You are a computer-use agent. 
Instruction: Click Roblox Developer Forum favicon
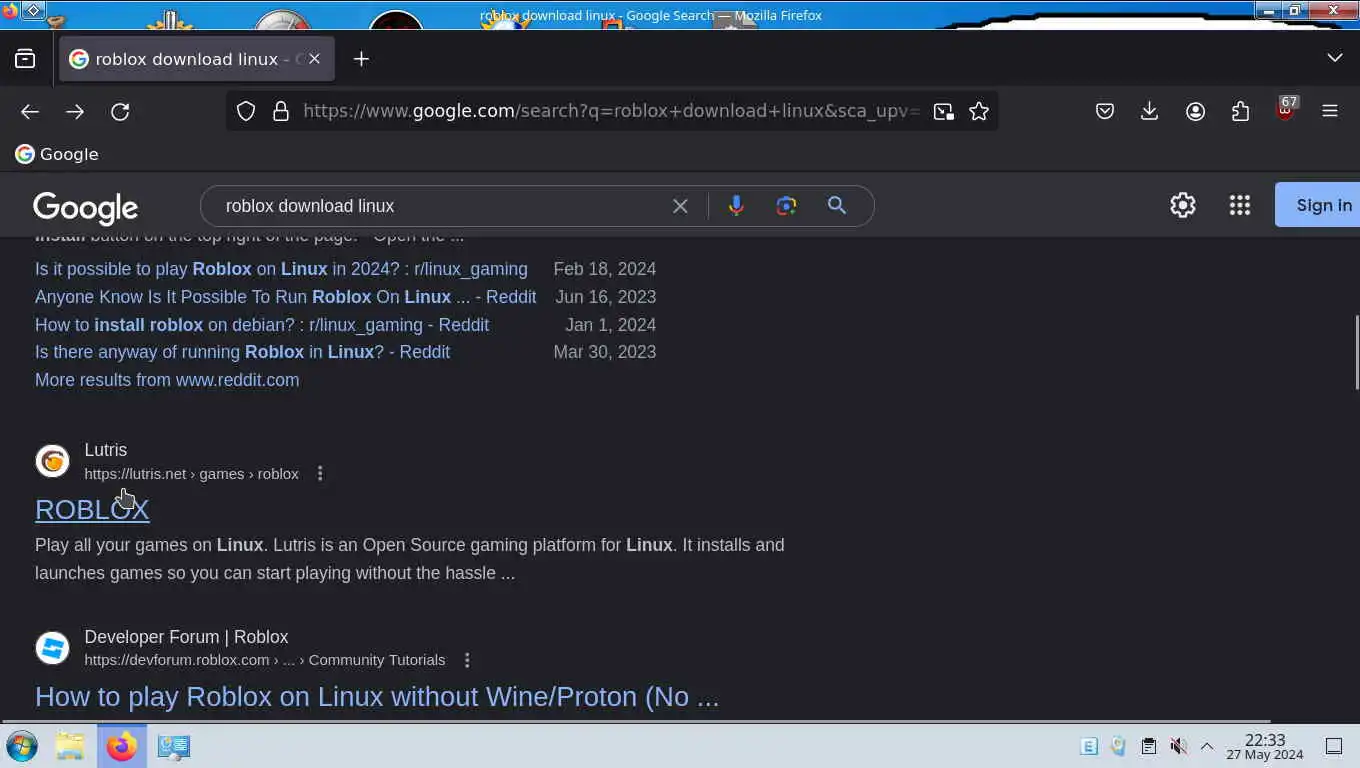(x=52, y=648)
